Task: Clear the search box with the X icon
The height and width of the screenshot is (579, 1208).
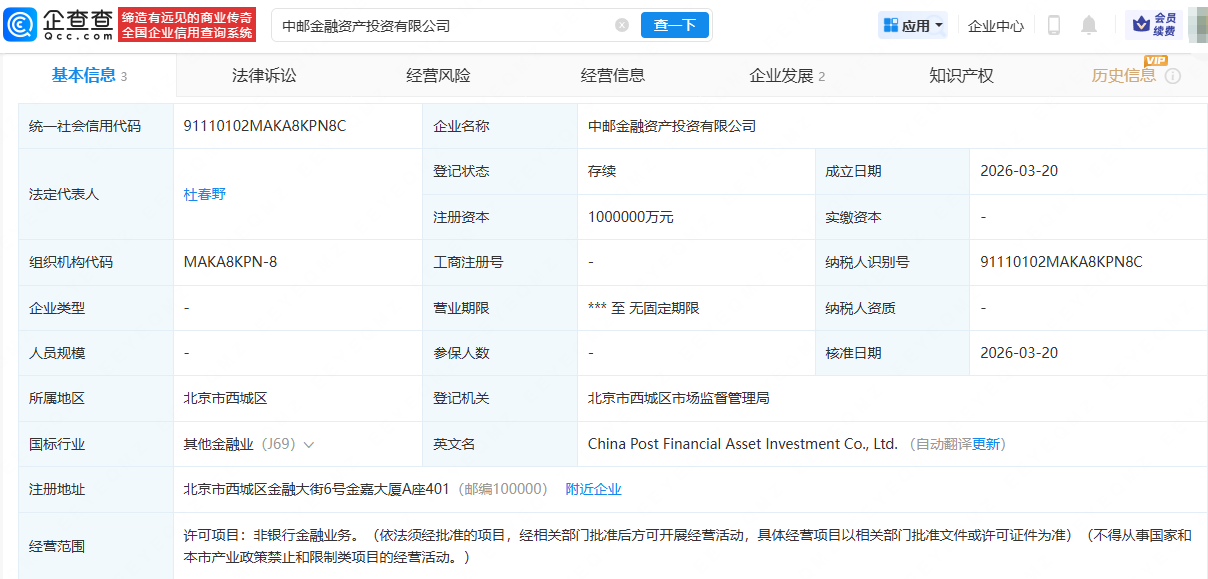Action: [622, 25]
